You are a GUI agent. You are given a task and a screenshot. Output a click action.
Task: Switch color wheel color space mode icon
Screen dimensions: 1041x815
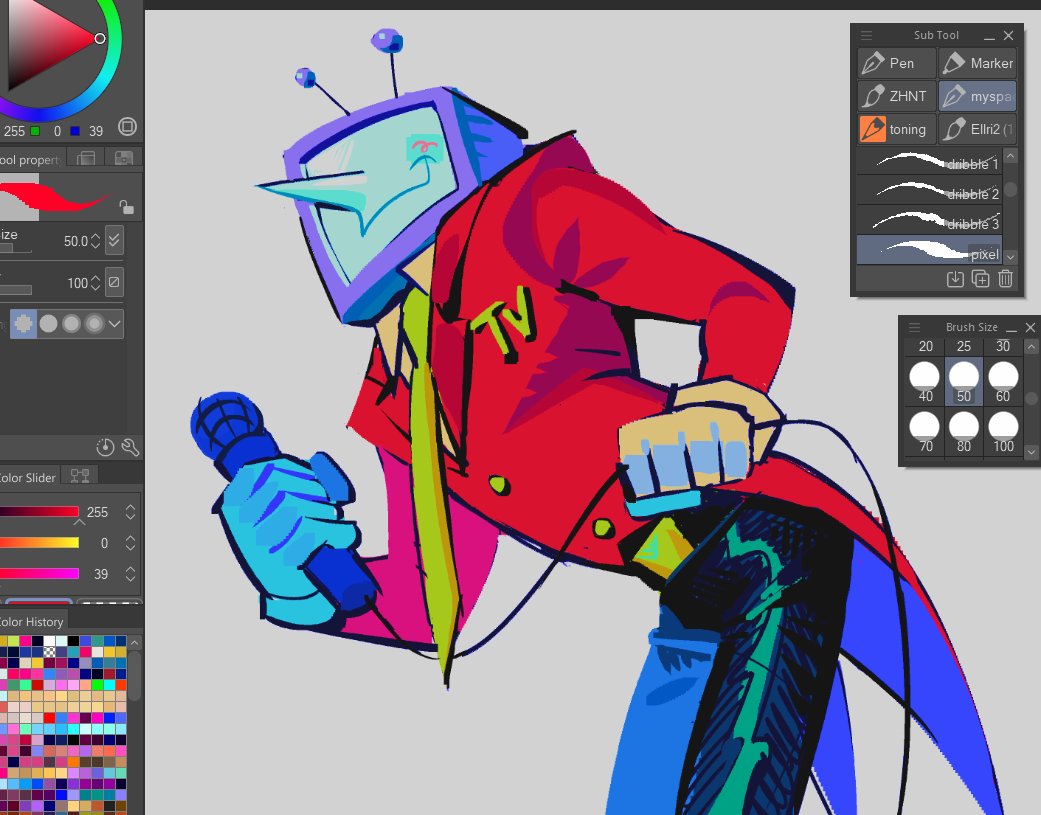pos(127,126)
